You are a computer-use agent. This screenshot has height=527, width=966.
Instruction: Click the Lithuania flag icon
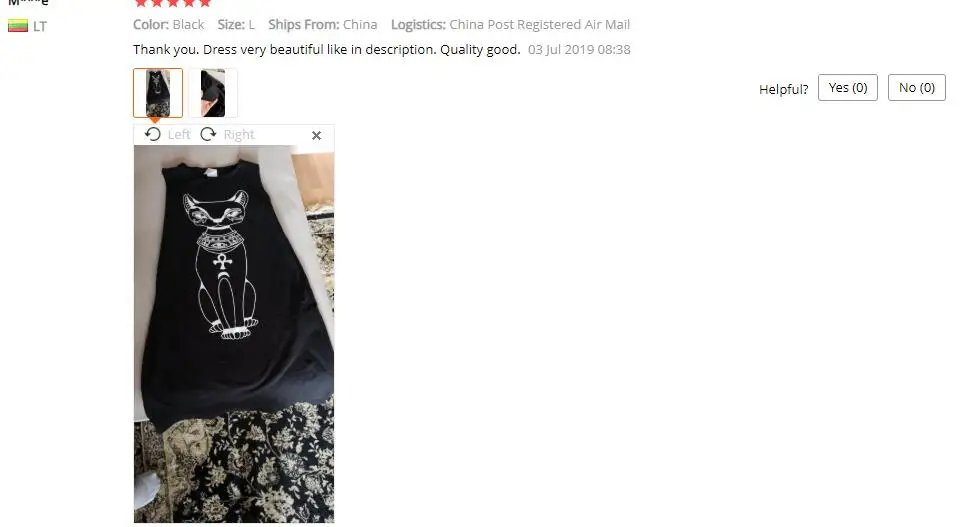click(x=18, y=25)
